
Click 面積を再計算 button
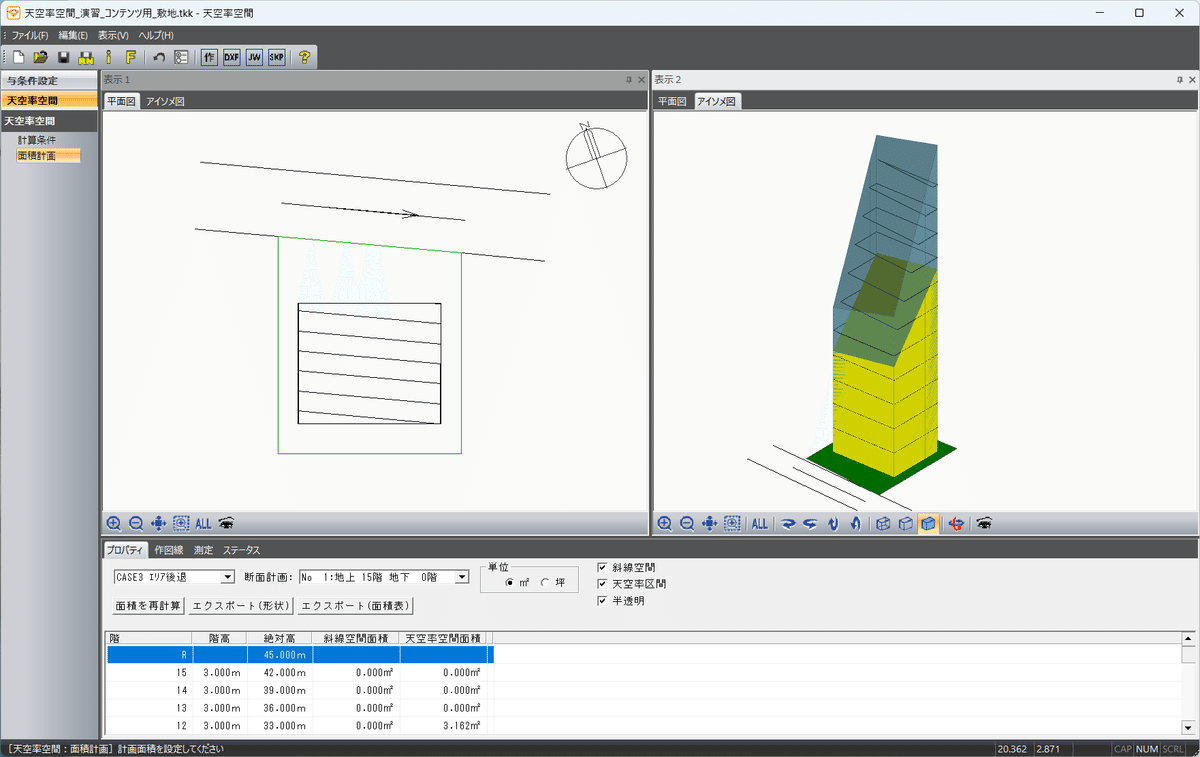[149, 605]
